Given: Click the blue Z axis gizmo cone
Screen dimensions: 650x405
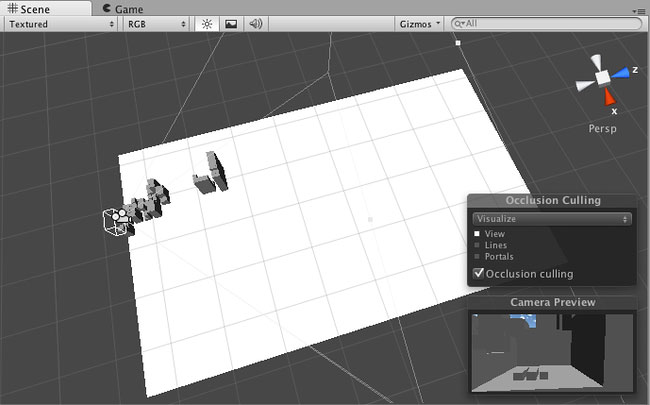Looking at the screenshot, I should [x=621, y=73].
